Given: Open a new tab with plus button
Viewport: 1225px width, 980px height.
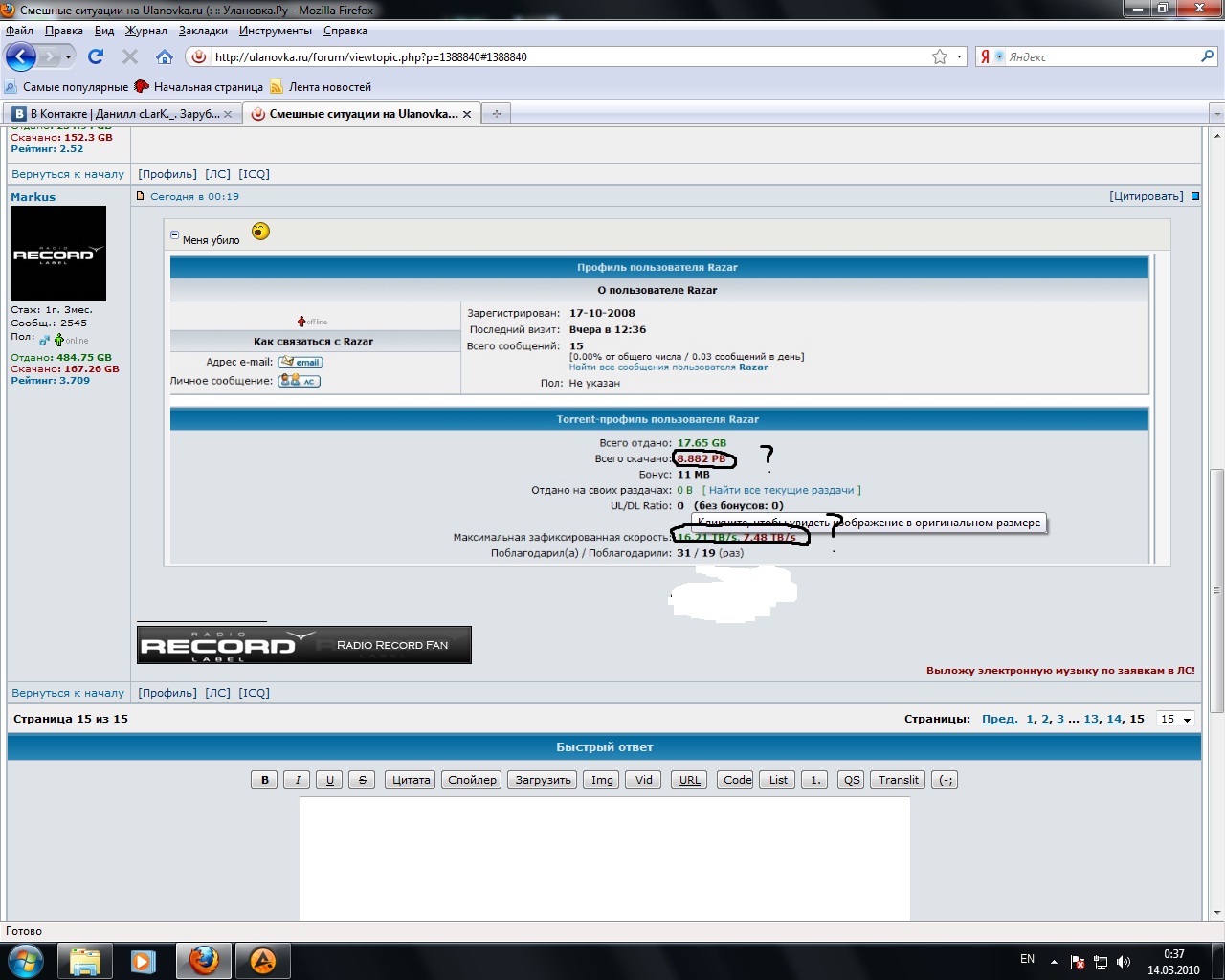Looking at the screenshot, I should coord(496,114).
